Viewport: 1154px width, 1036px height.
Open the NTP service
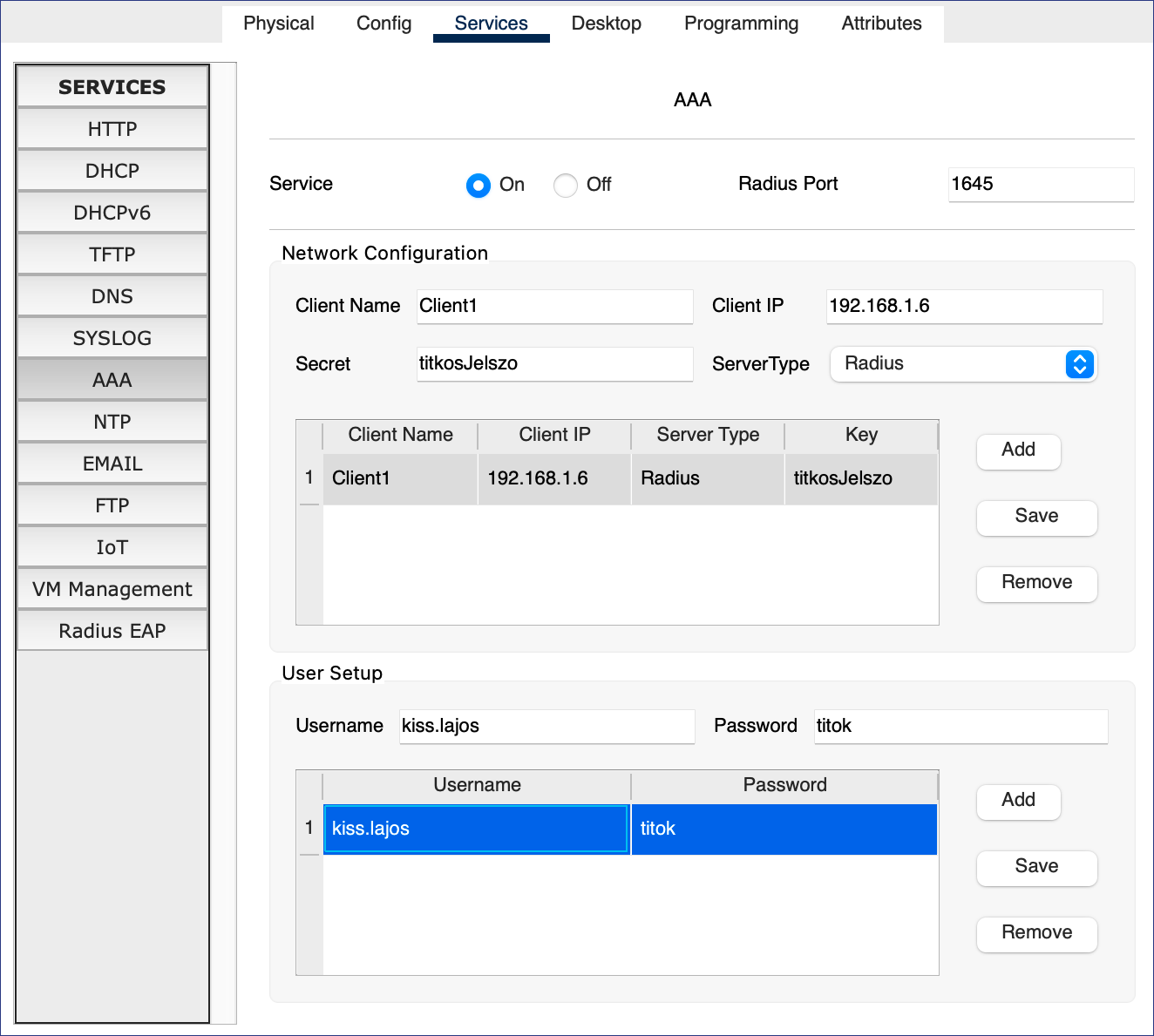click(112, 422)
